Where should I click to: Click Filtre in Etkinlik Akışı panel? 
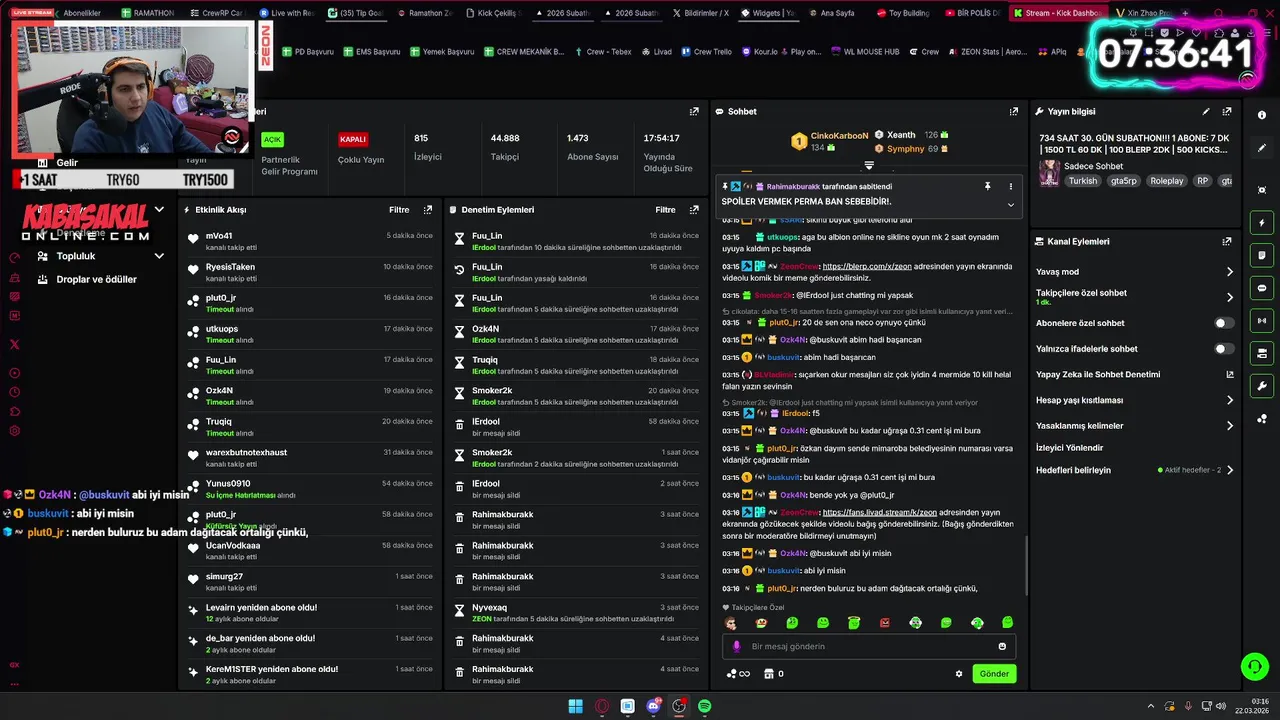pyautogui.click(x=399, y=210)
